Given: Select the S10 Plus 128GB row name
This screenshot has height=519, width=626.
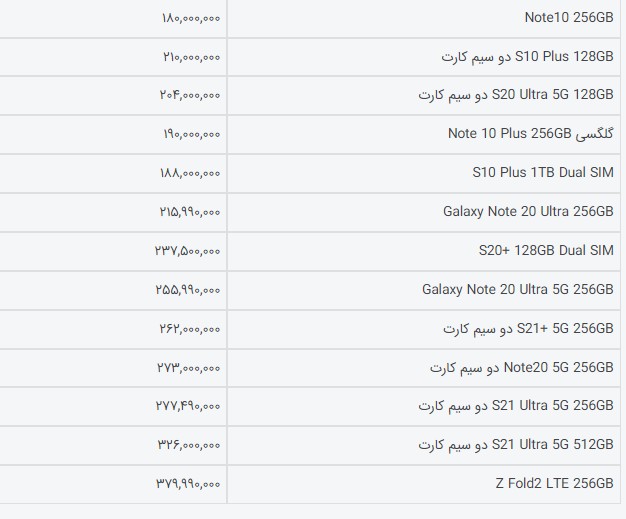Looking at the screenshot, I should point(527,57).
